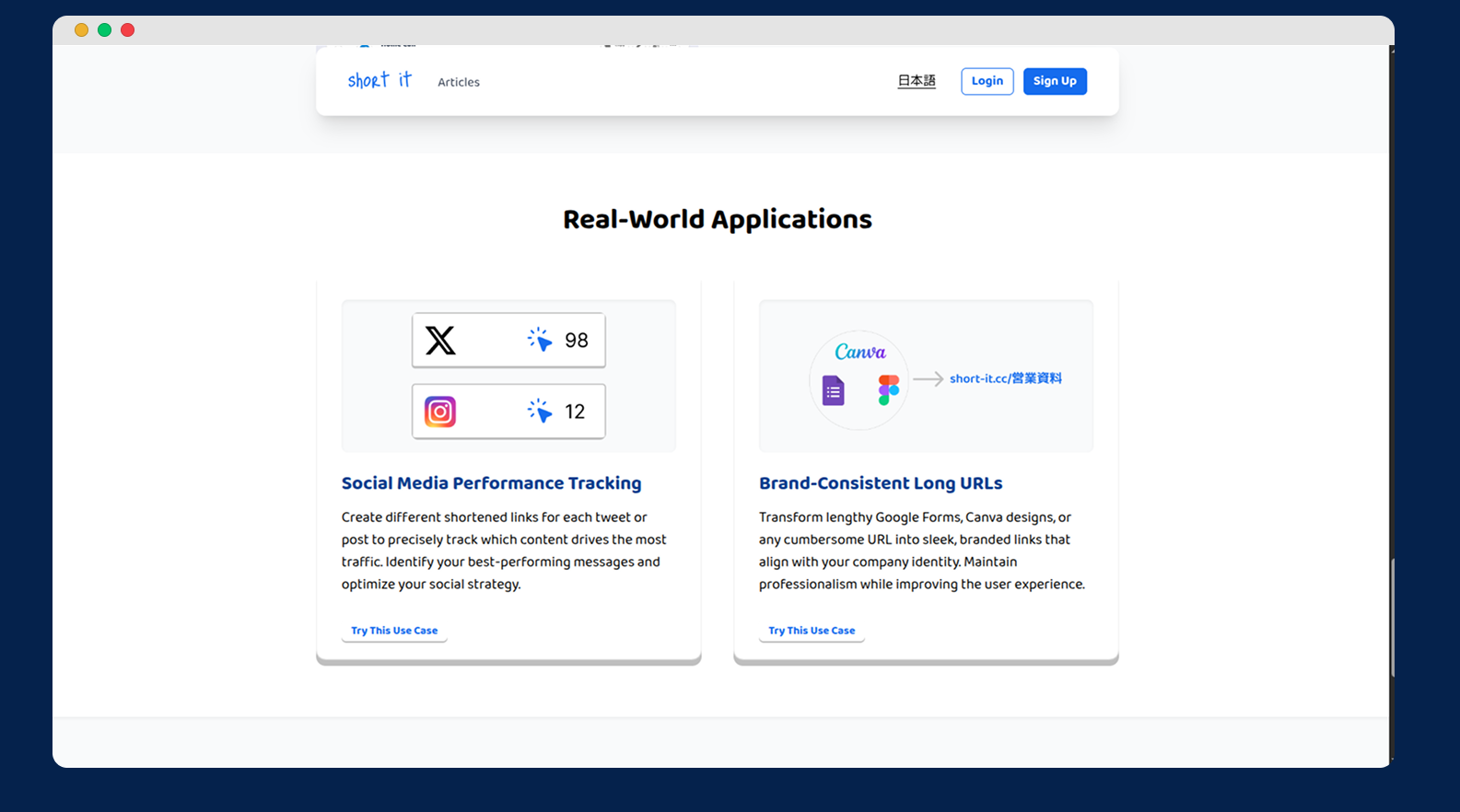Click the X (Twitter) logo icon

[440, 341]
